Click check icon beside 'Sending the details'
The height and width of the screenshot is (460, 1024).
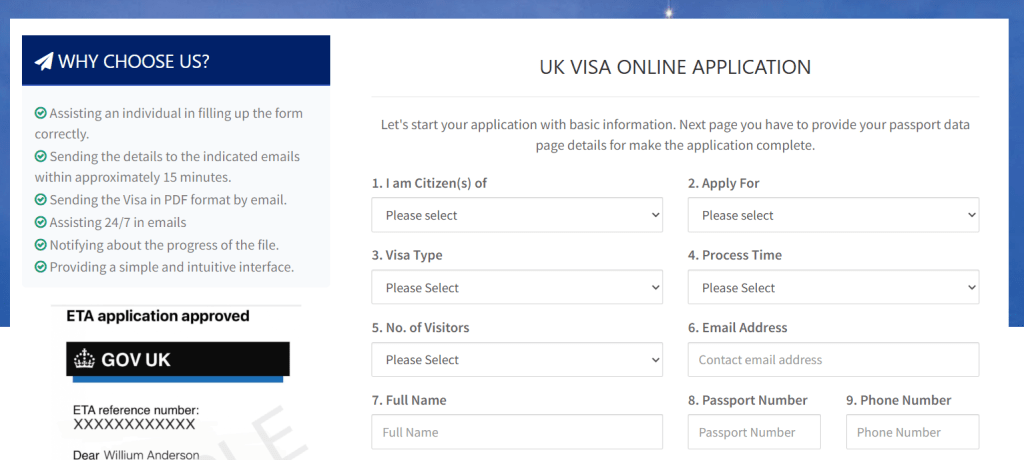point(41,157)
